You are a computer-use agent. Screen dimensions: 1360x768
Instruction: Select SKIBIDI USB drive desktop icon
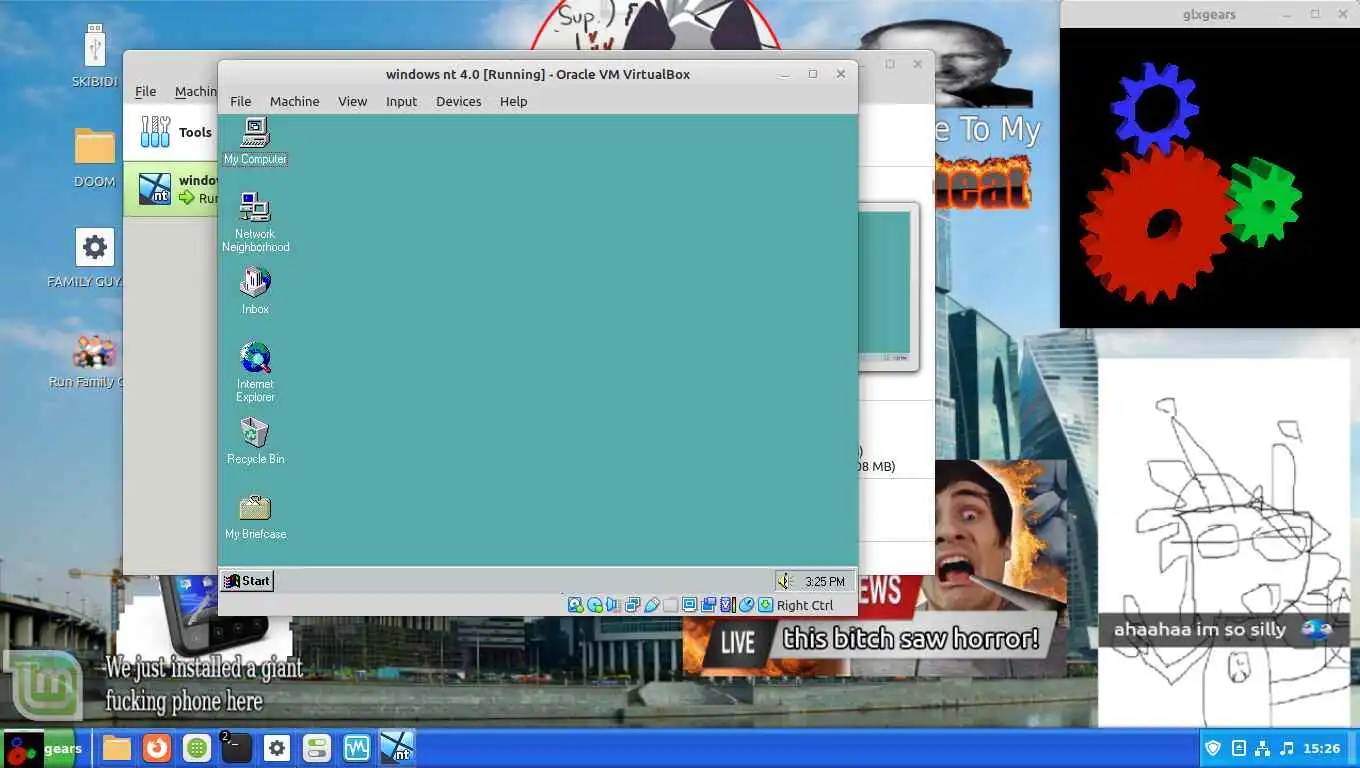(x=95, y=57)
